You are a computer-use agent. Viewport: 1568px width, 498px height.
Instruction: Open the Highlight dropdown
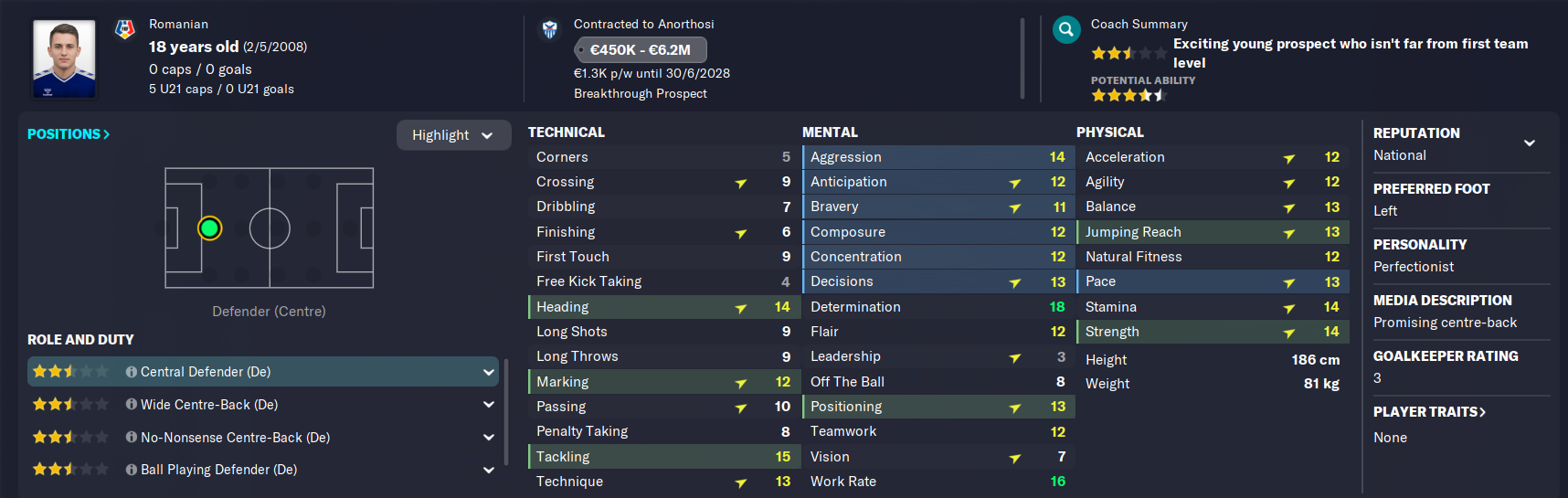click(453, 135)
